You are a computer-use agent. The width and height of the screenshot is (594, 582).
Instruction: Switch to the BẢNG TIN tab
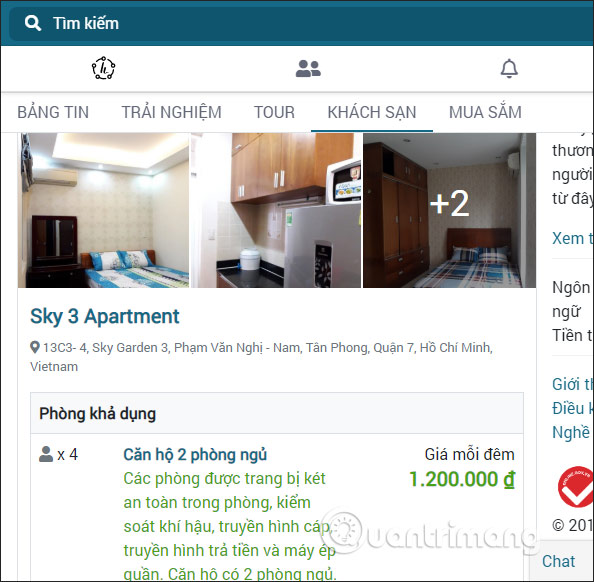click(x=53, y=112)
